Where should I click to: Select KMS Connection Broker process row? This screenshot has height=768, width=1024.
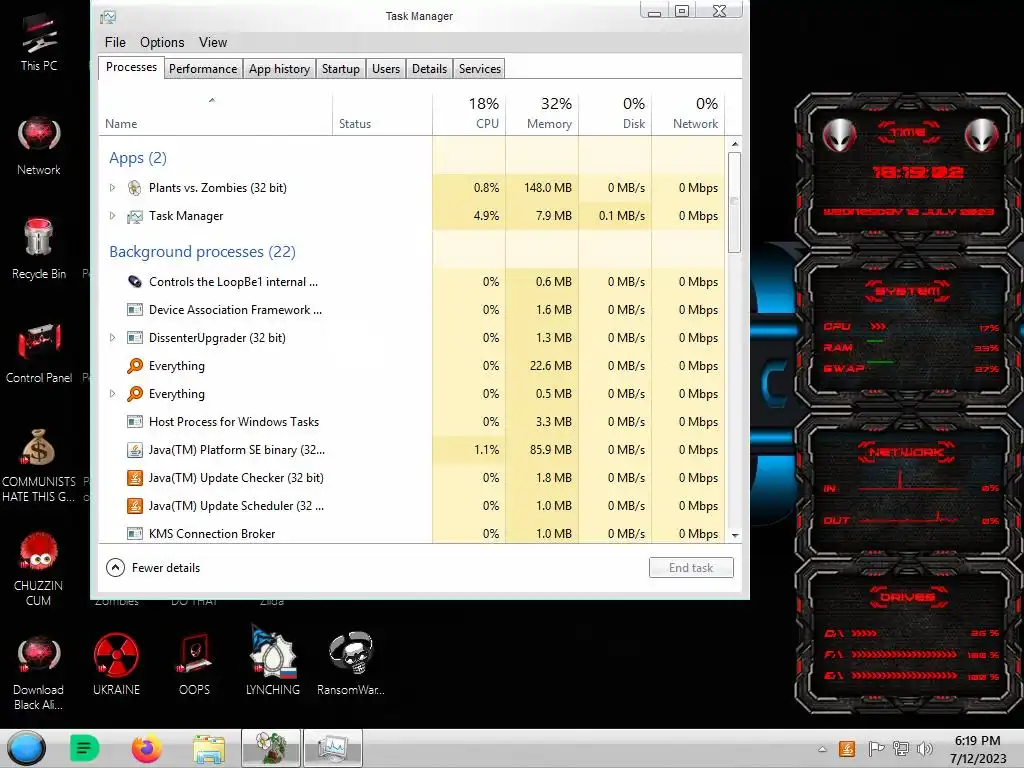[x=411, y=533]
